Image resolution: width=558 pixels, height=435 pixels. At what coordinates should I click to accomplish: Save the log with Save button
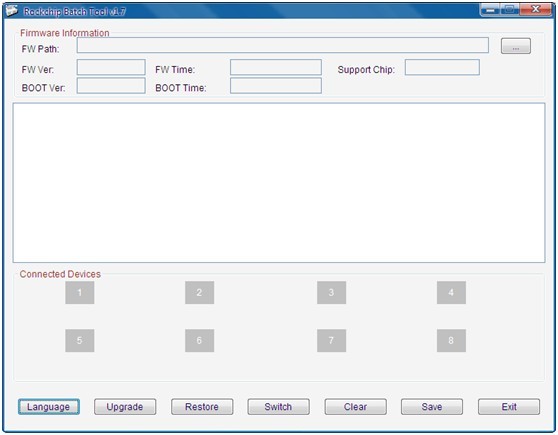tap(432, 407)
